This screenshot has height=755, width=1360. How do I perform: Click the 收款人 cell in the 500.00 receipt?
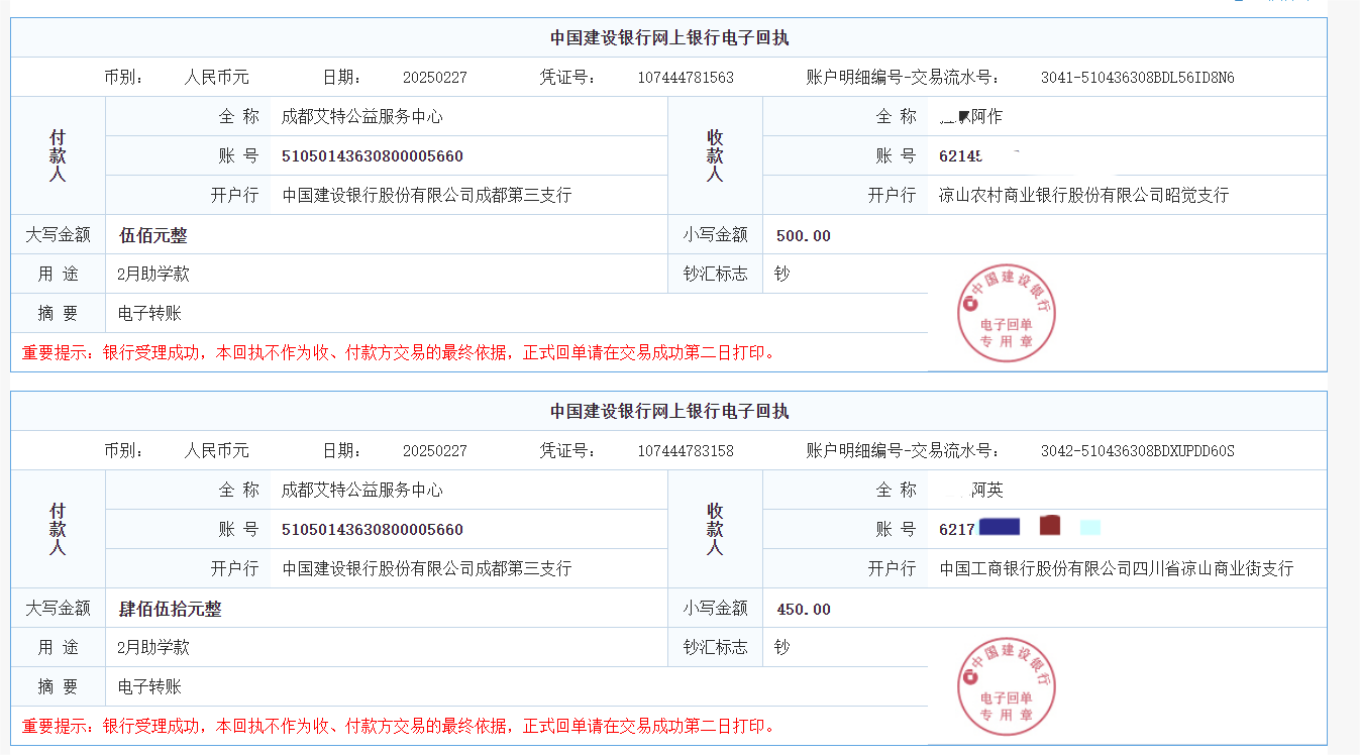click(715, 156)
